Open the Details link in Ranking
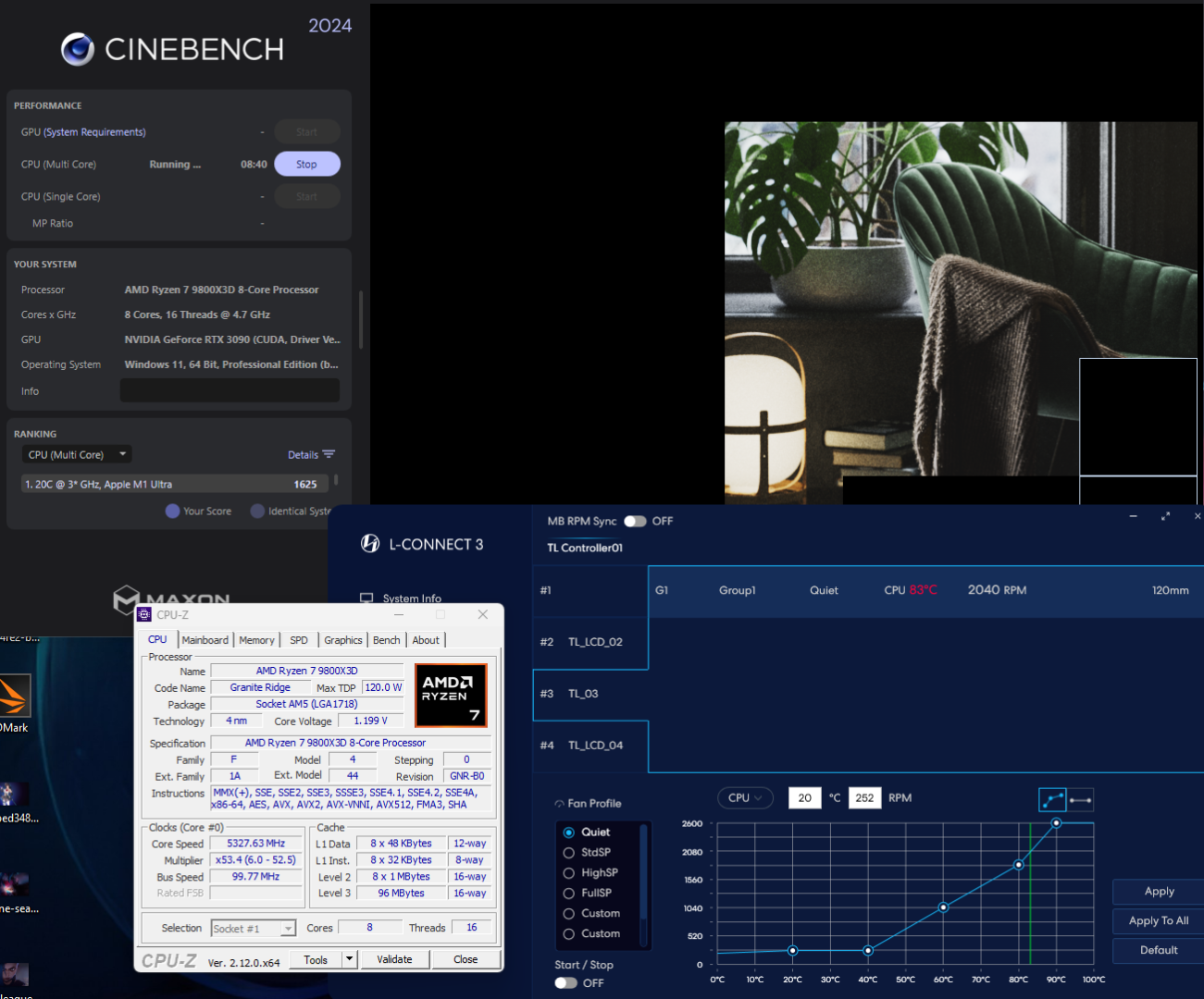1204x999 pixels. pos(303,454)
